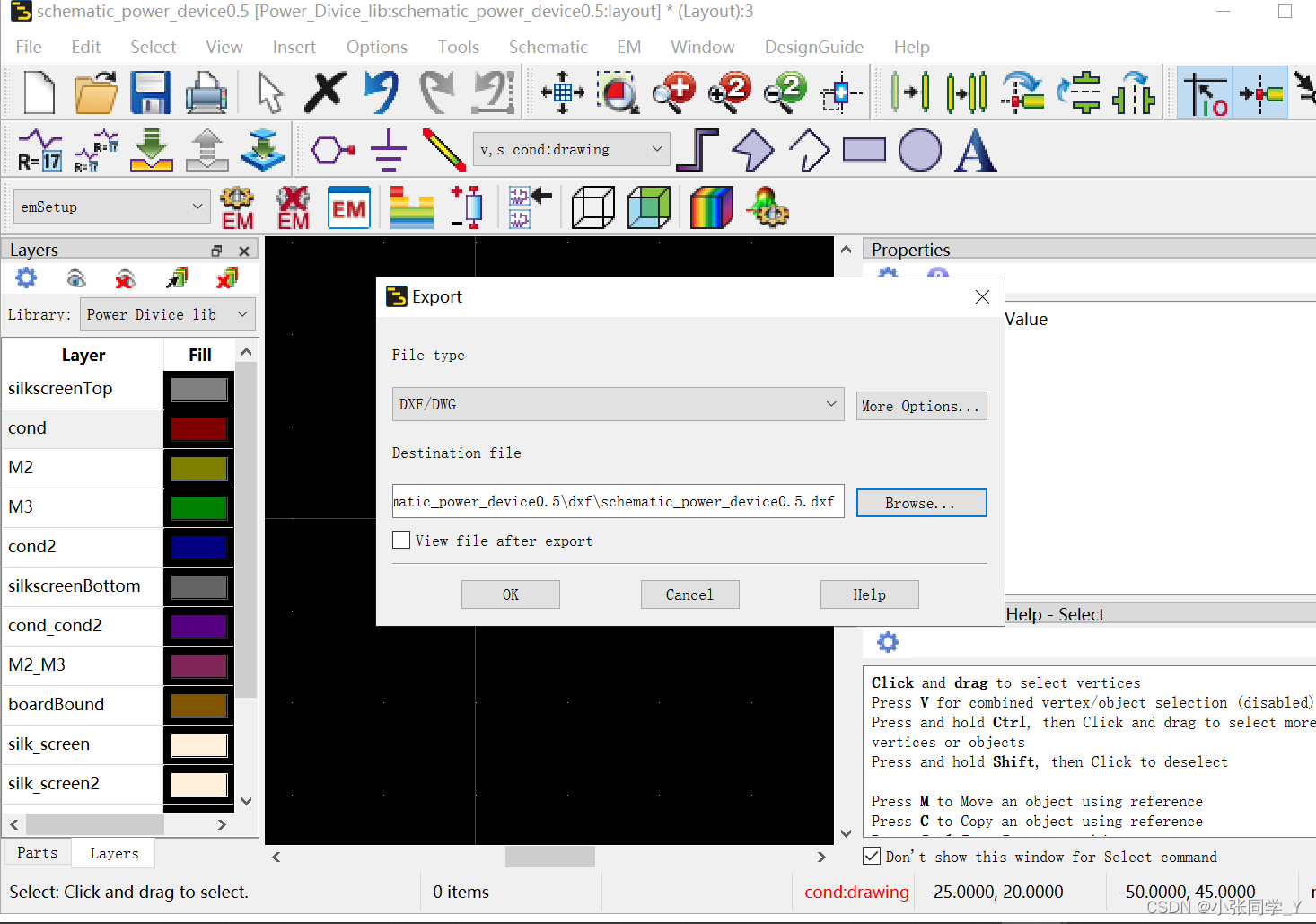This screenshot has height=924, width=1316.
Task: Open the DesignGuide menu
Action: [814, 47]
